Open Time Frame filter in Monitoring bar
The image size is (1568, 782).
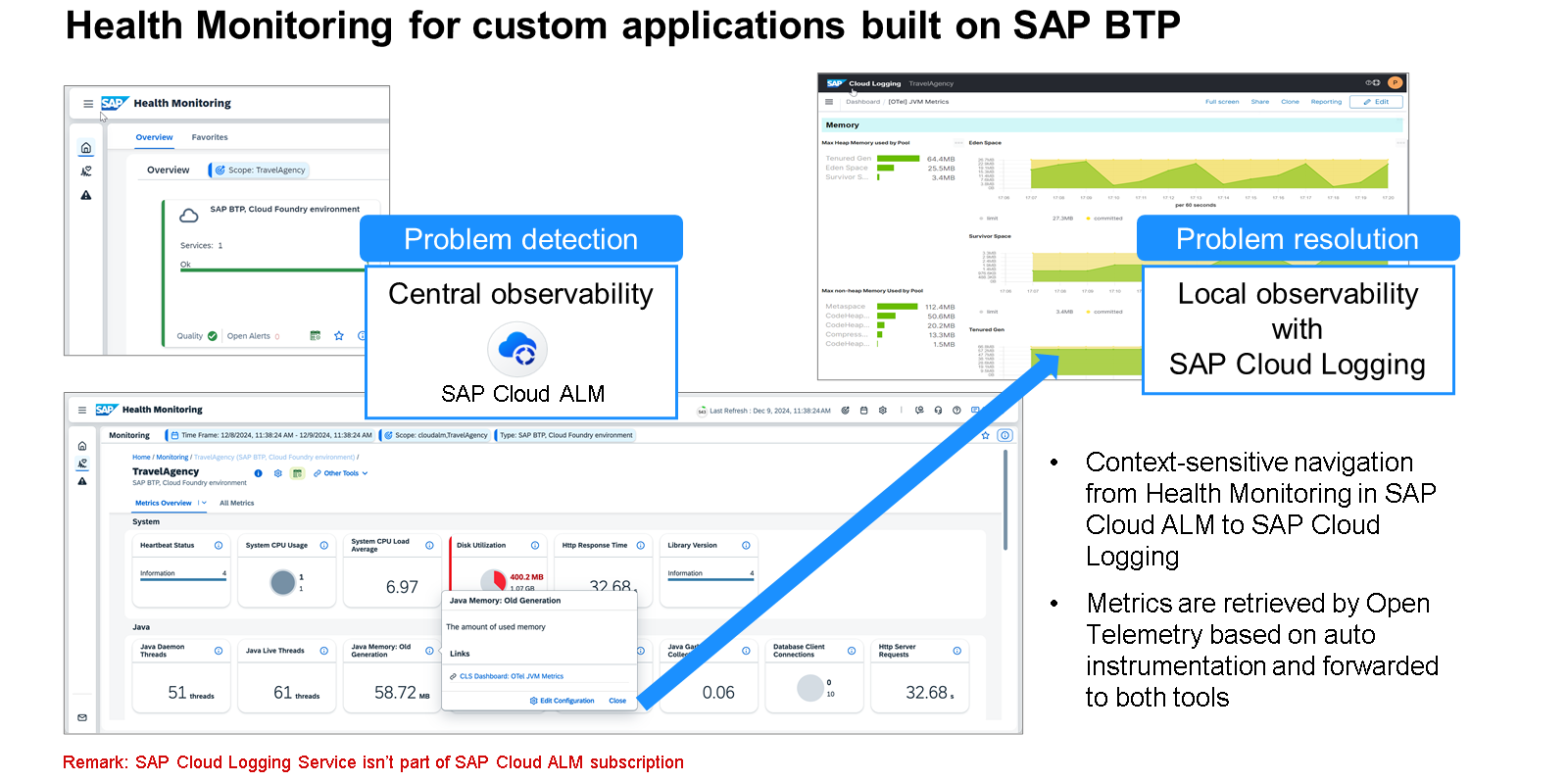[x=269, y=435]
